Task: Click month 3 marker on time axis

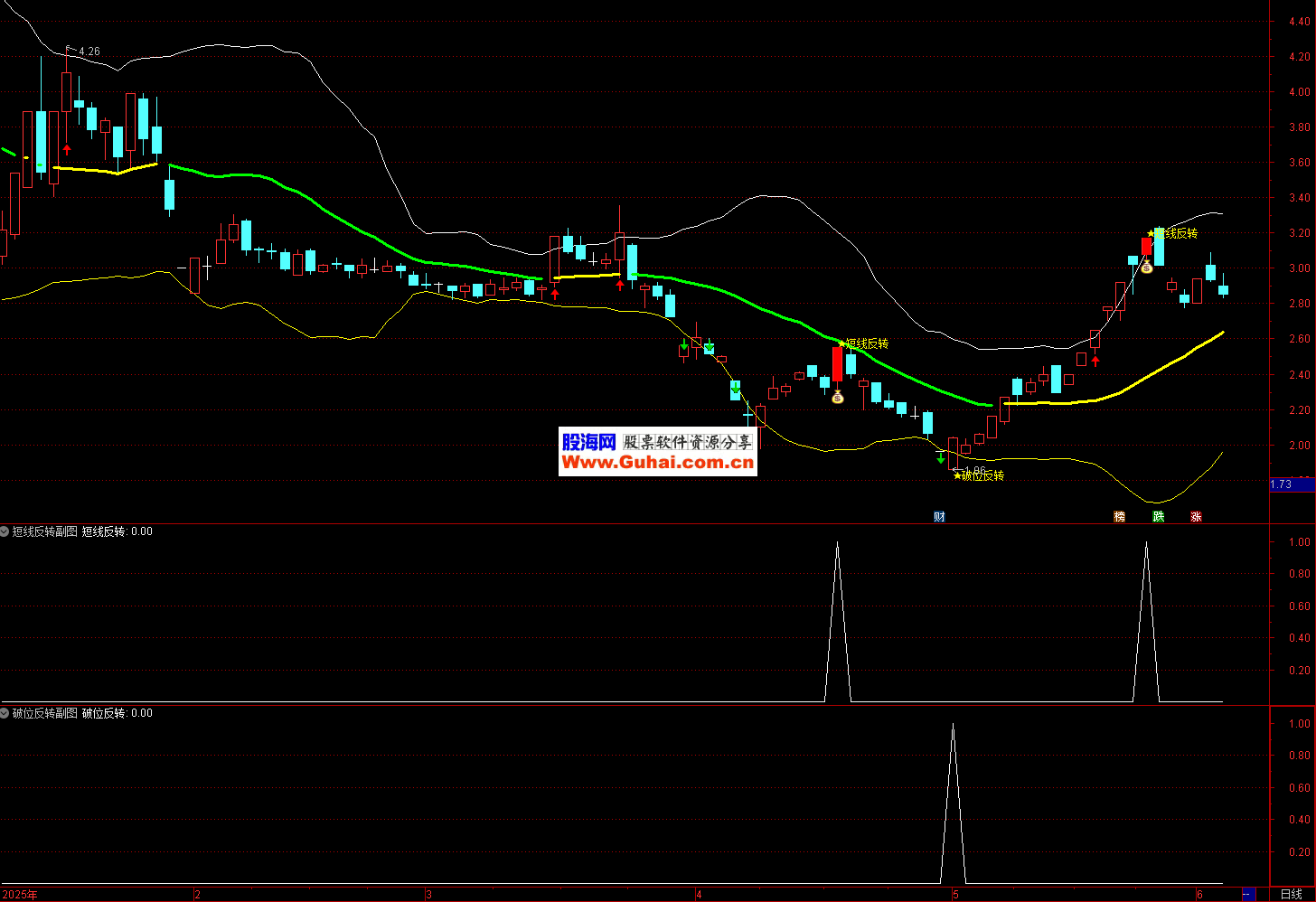Action: 428,895
